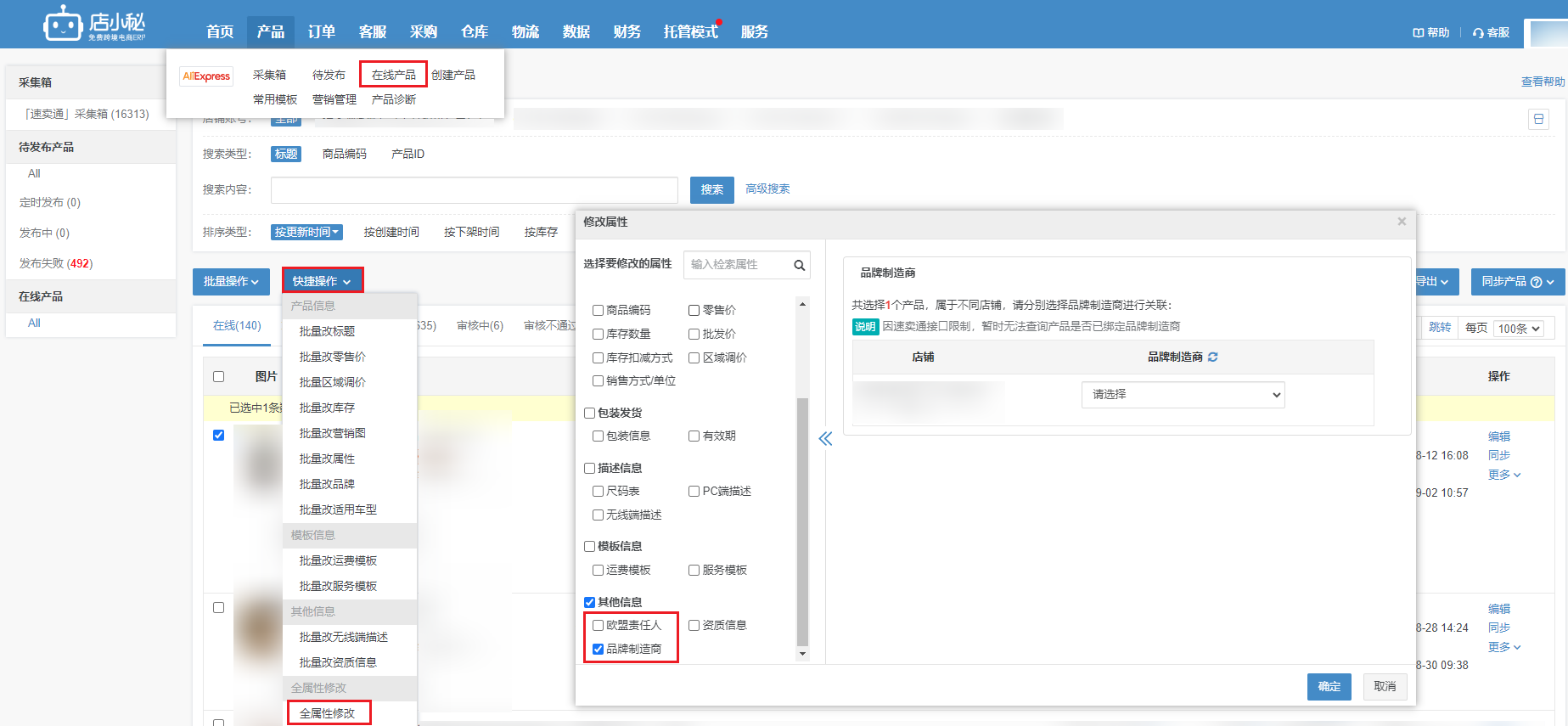
Task: Check the 批发价 checkbox
Action: pyautogui.click(x=694, y=335)
